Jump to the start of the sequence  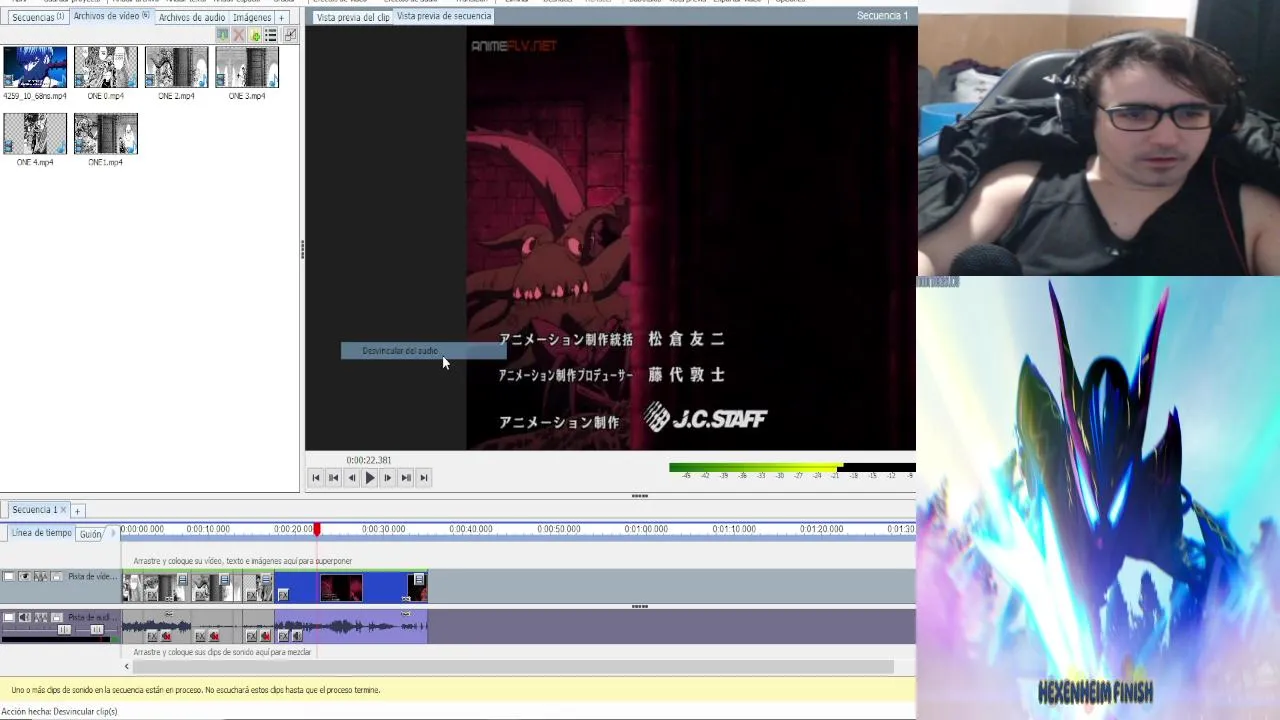click(316, 478)
